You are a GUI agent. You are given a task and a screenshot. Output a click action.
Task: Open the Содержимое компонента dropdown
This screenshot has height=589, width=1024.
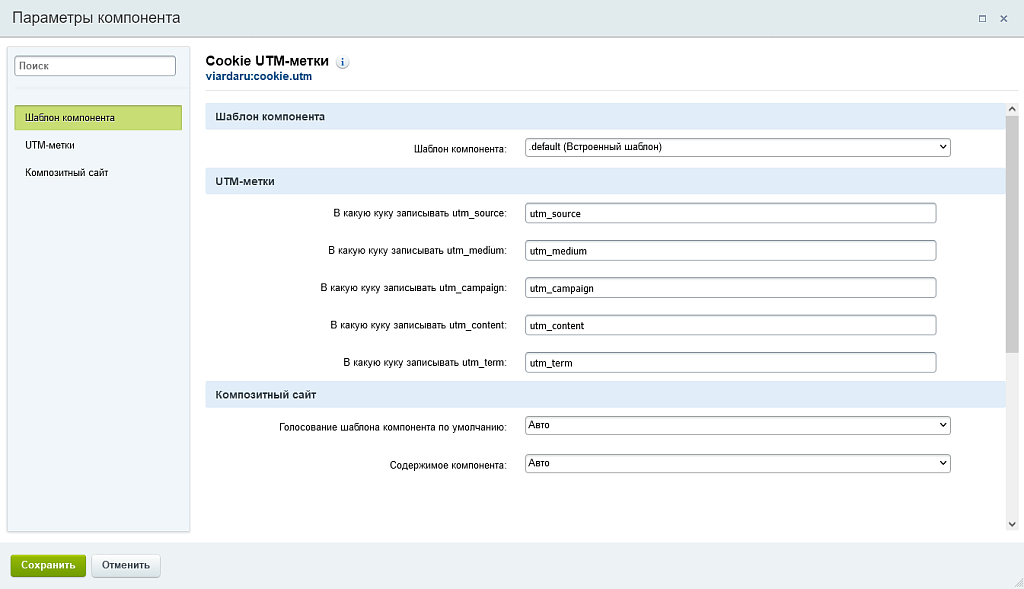pos(736,463)
